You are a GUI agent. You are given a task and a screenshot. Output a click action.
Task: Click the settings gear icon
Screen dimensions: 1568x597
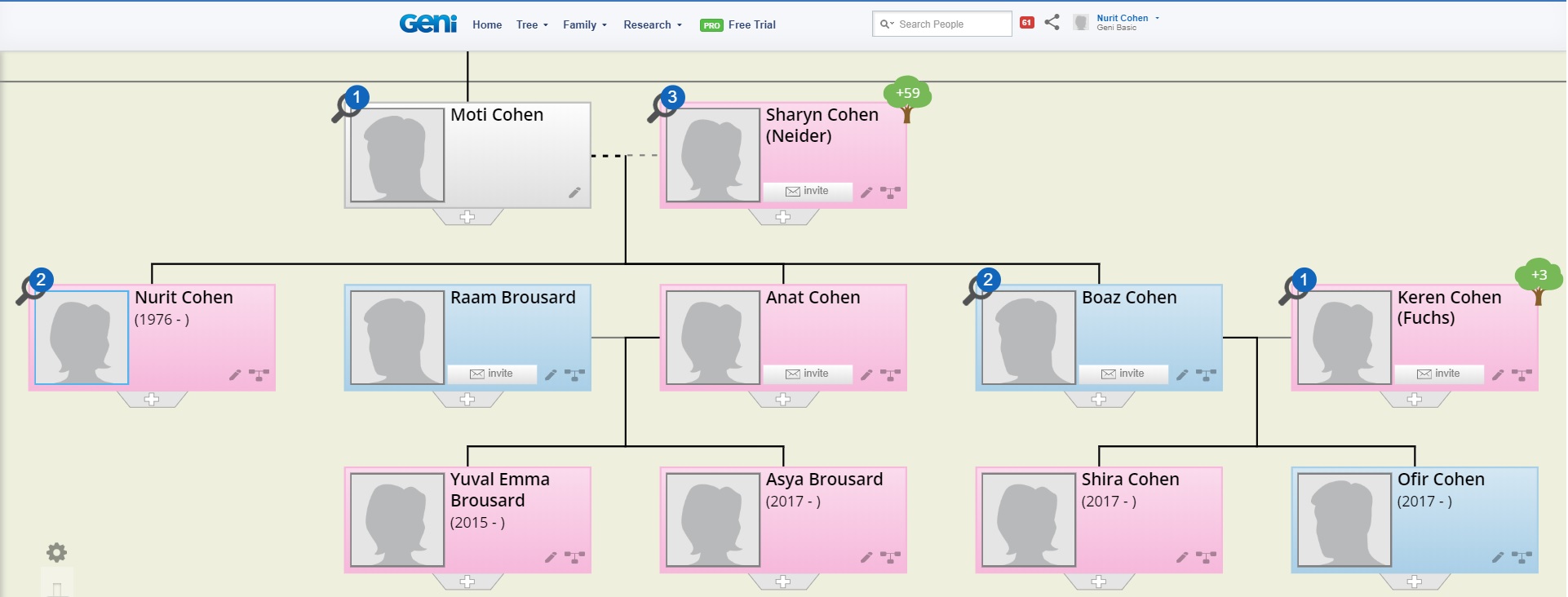coord(56,553)
